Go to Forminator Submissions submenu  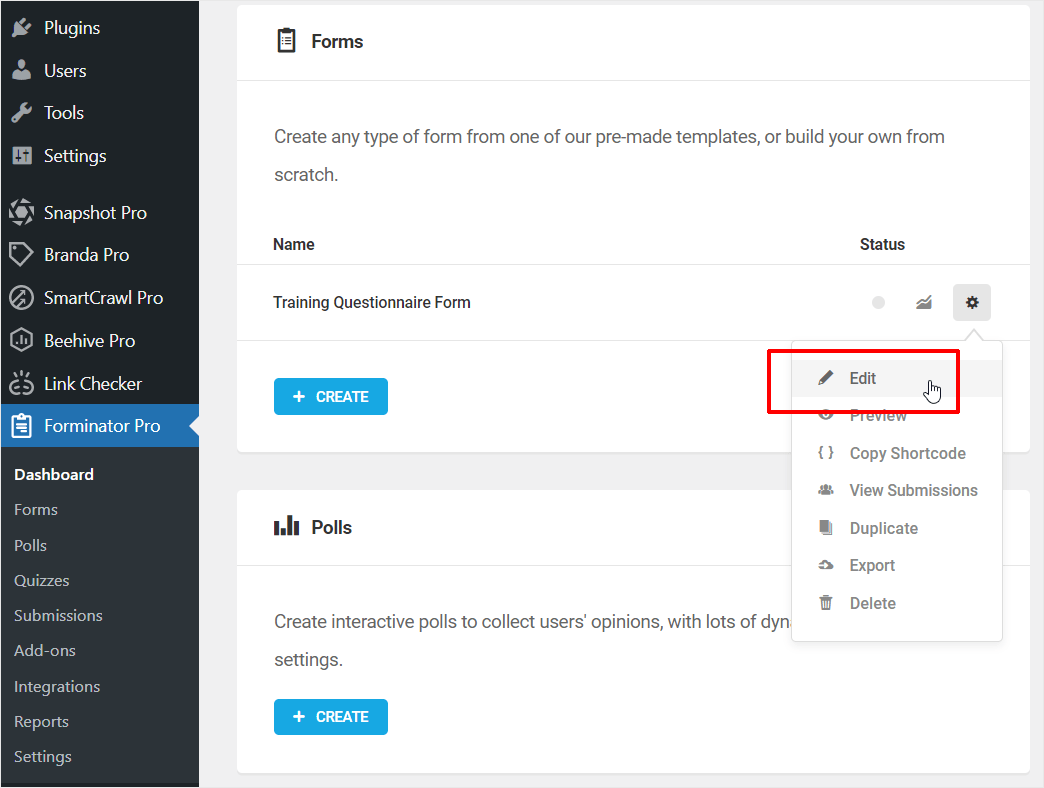pos(59,616)
